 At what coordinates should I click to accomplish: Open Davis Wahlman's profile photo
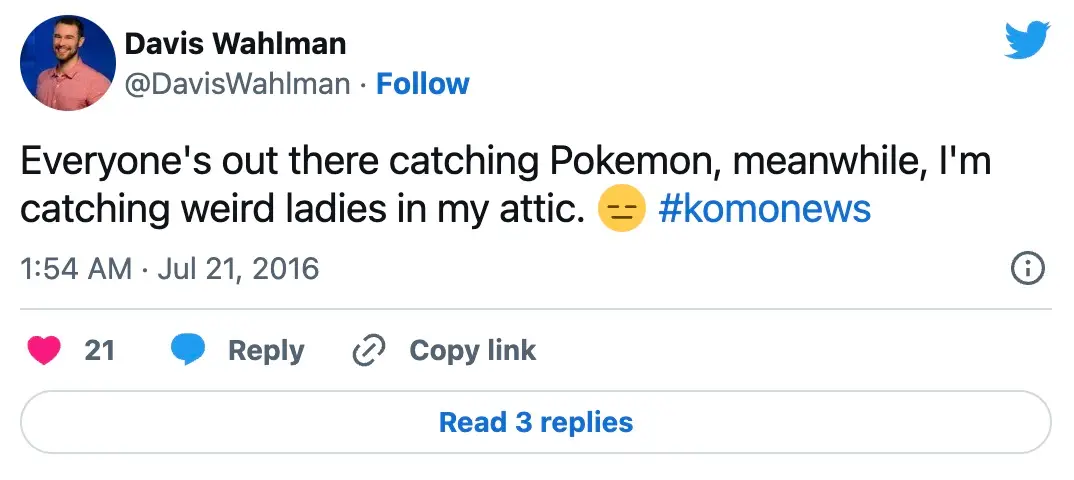click(x=67, y=63)
